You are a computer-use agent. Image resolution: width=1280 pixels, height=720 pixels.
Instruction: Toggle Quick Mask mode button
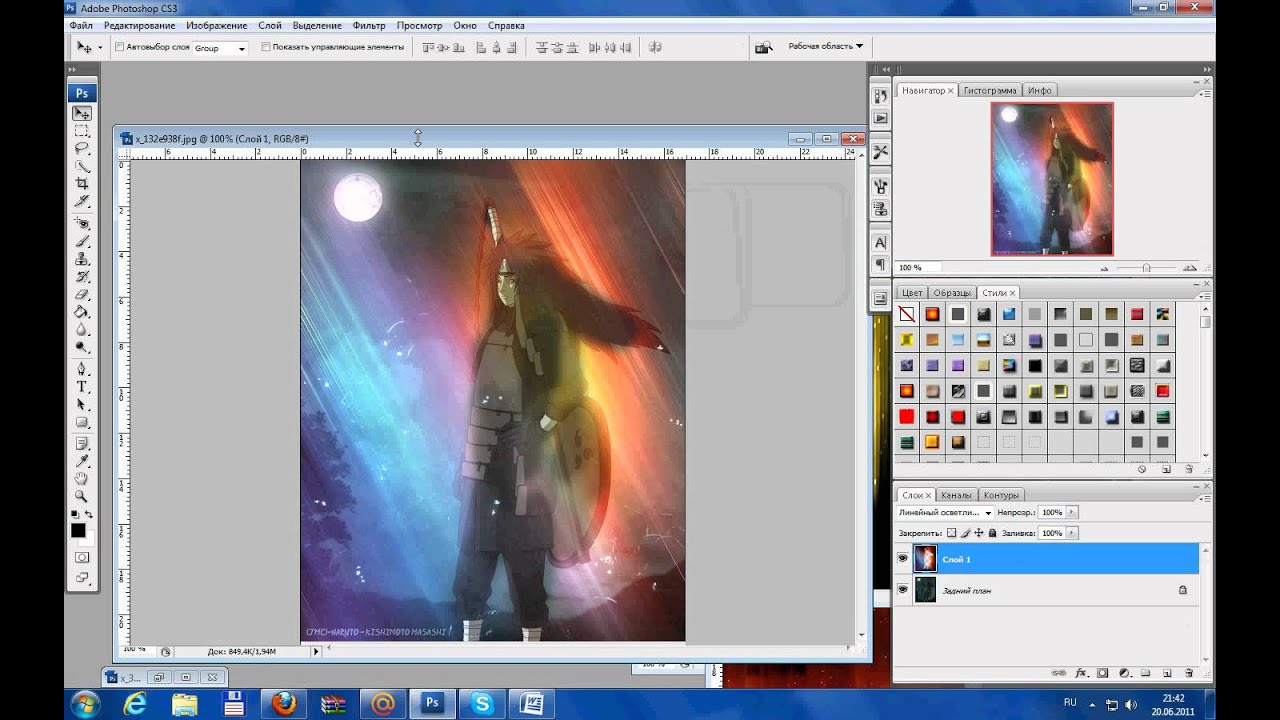(82, 557)
